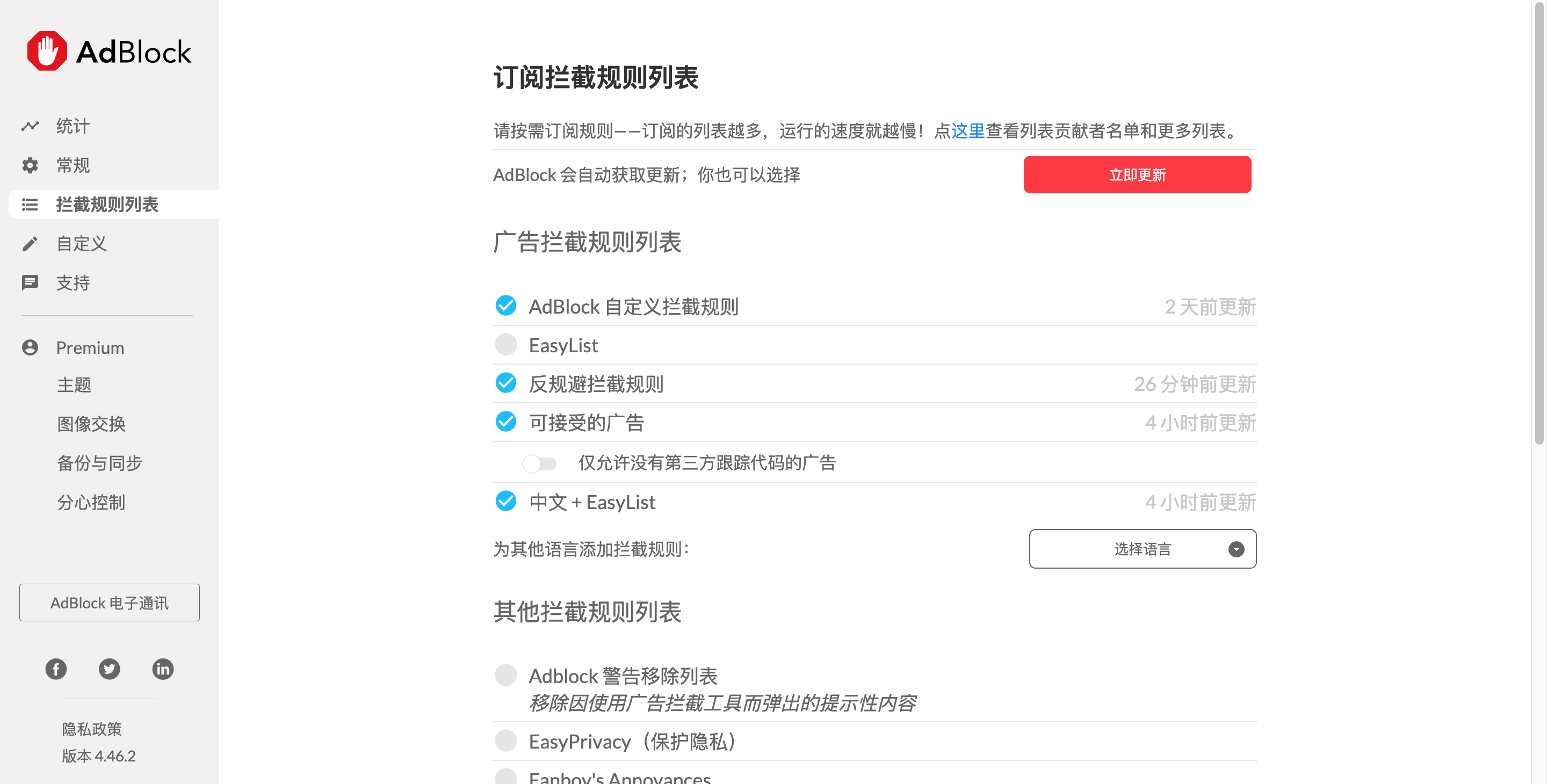This screenshot has width=1547, height=784.
Task: Click the chat icon beside 支持
Action: pos(30,282)
